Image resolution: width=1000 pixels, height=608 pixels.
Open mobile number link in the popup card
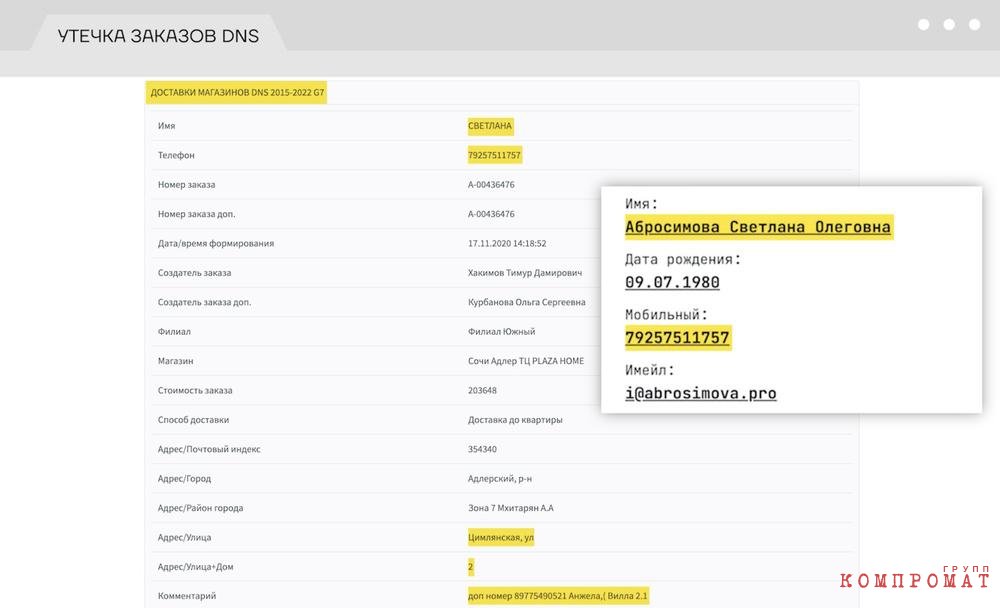point(677,337)
